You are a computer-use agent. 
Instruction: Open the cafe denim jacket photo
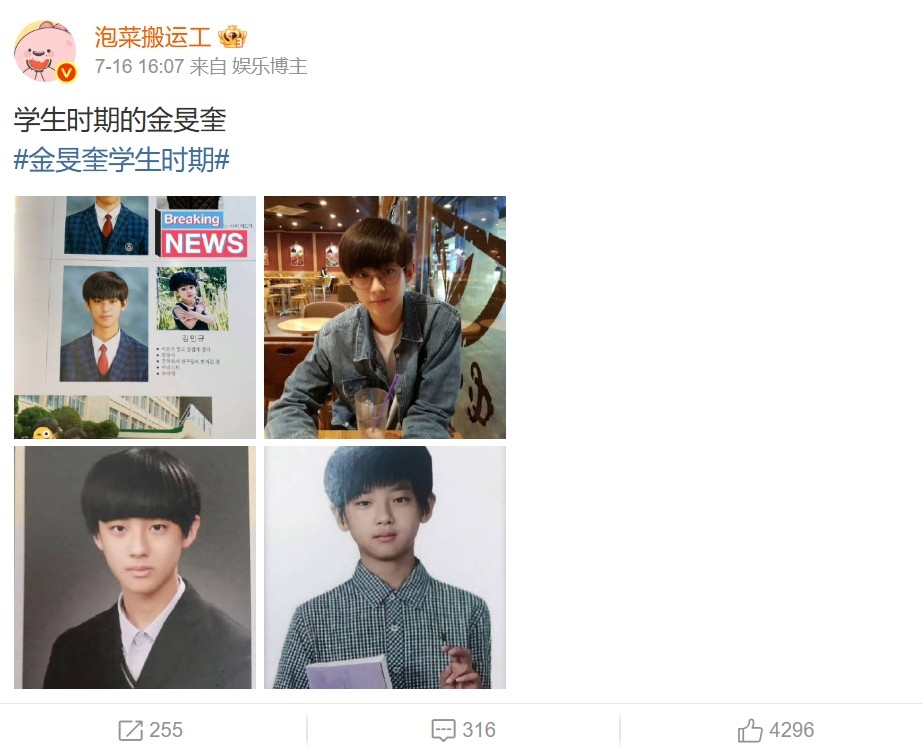click(385, 317)
